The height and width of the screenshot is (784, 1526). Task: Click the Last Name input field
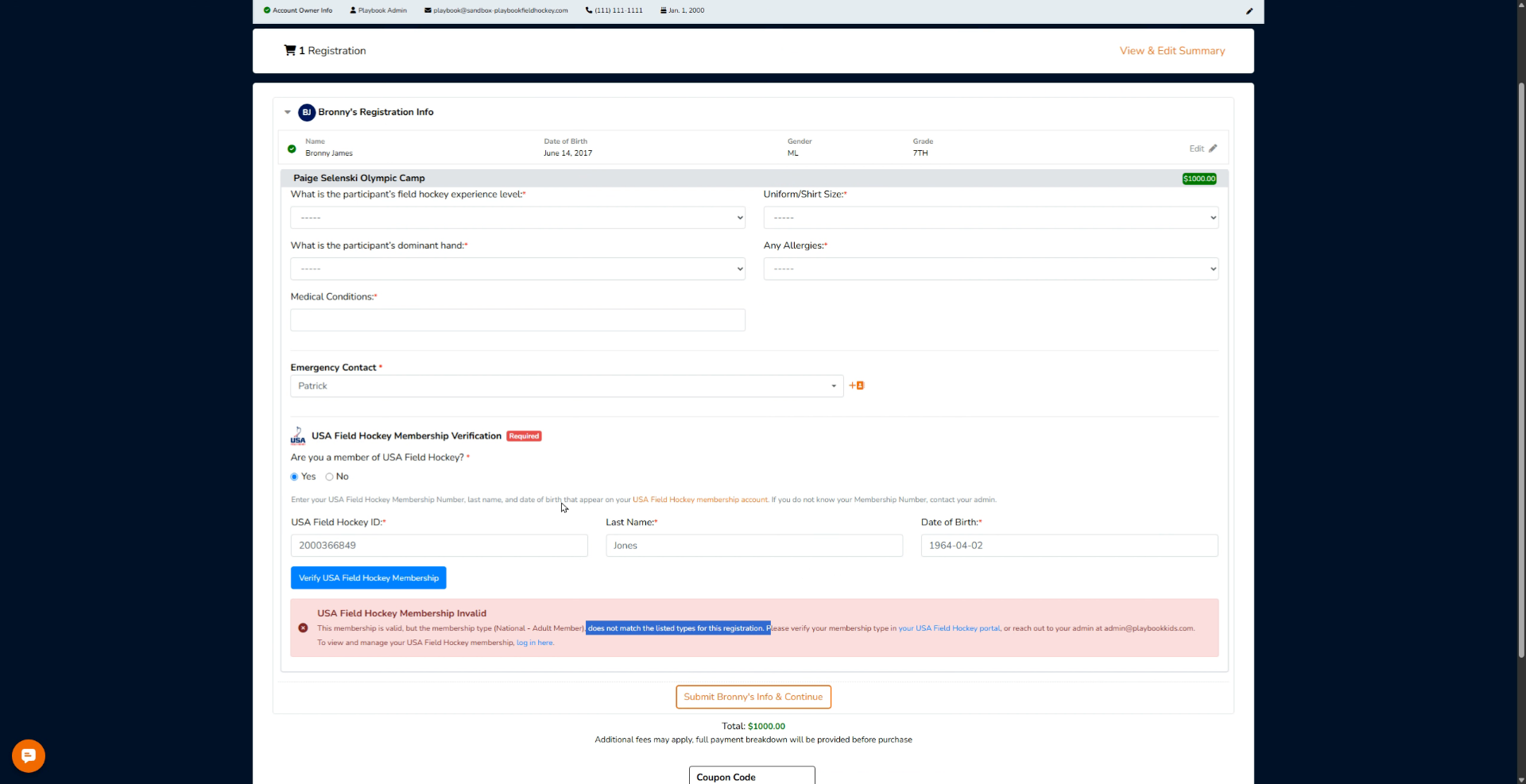754,546
